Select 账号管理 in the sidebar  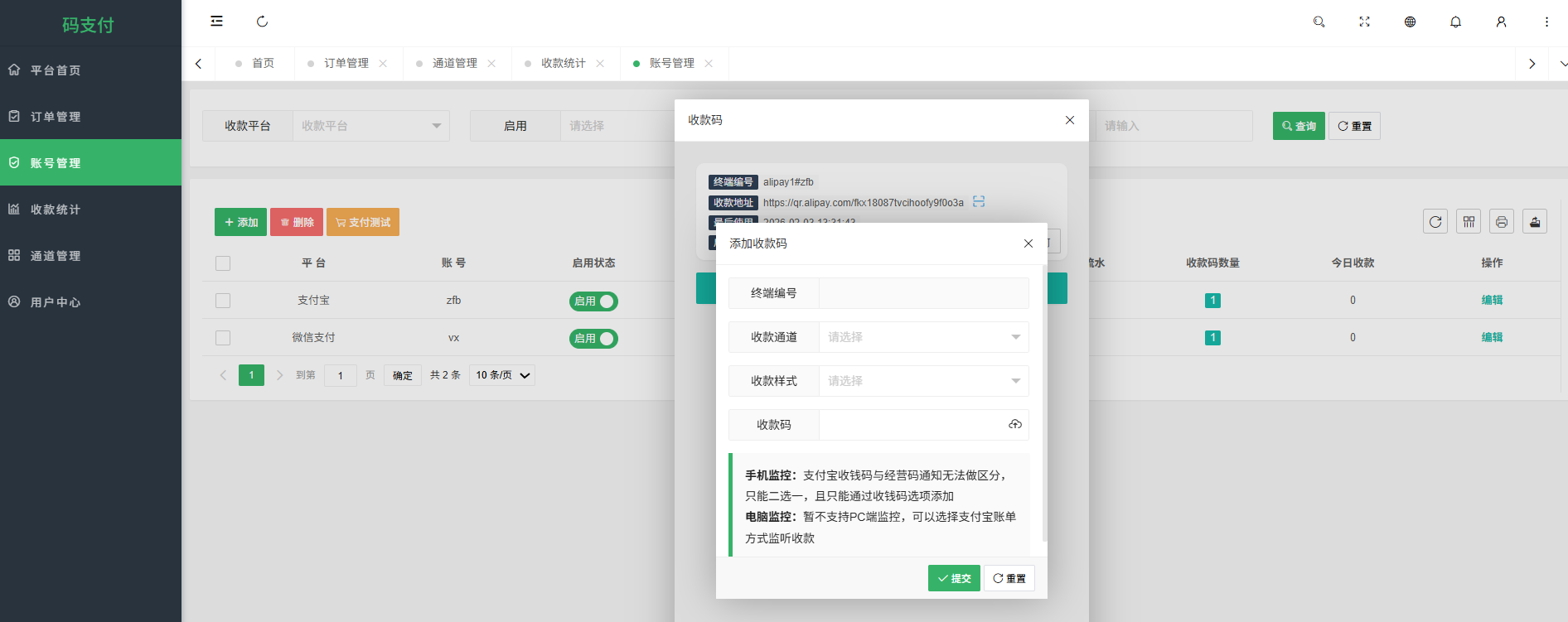coord(90,162)
